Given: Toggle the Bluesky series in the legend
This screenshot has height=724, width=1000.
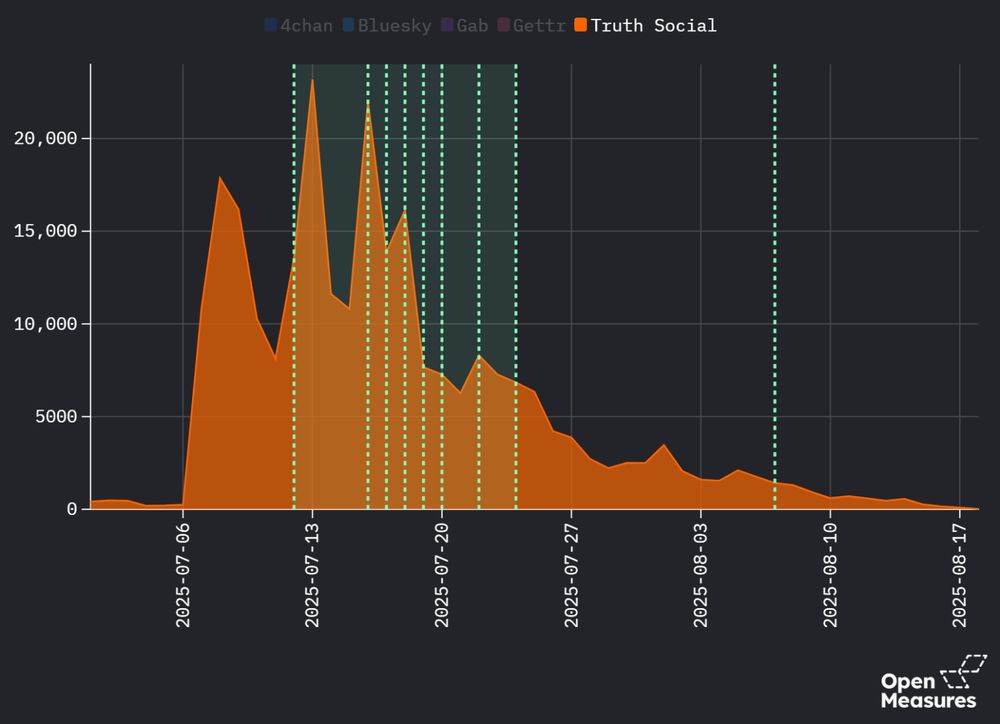Looking at the screenshot, I should [386, 26].
